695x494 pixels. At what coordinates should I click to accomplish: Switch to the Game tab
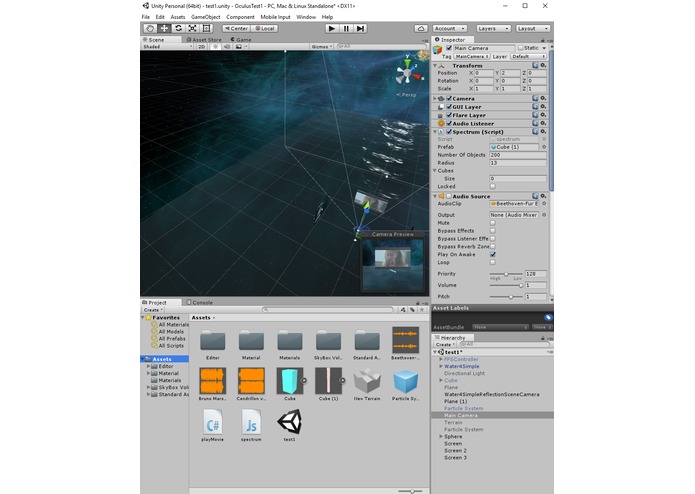(x=241, y=39)
